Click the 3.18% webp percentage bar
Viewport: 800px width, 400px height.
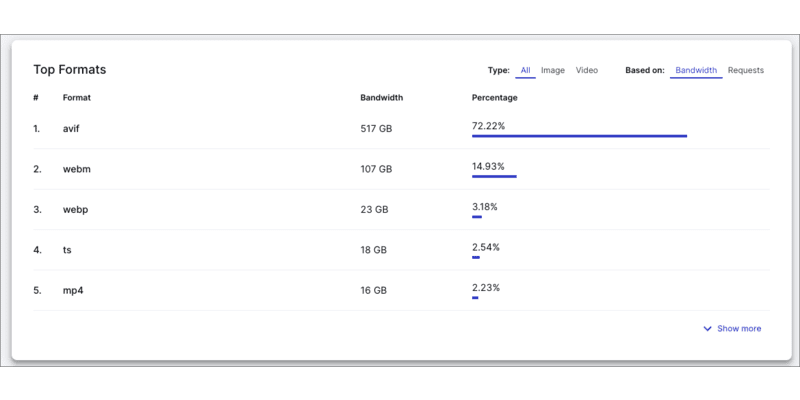coord(477,217)
